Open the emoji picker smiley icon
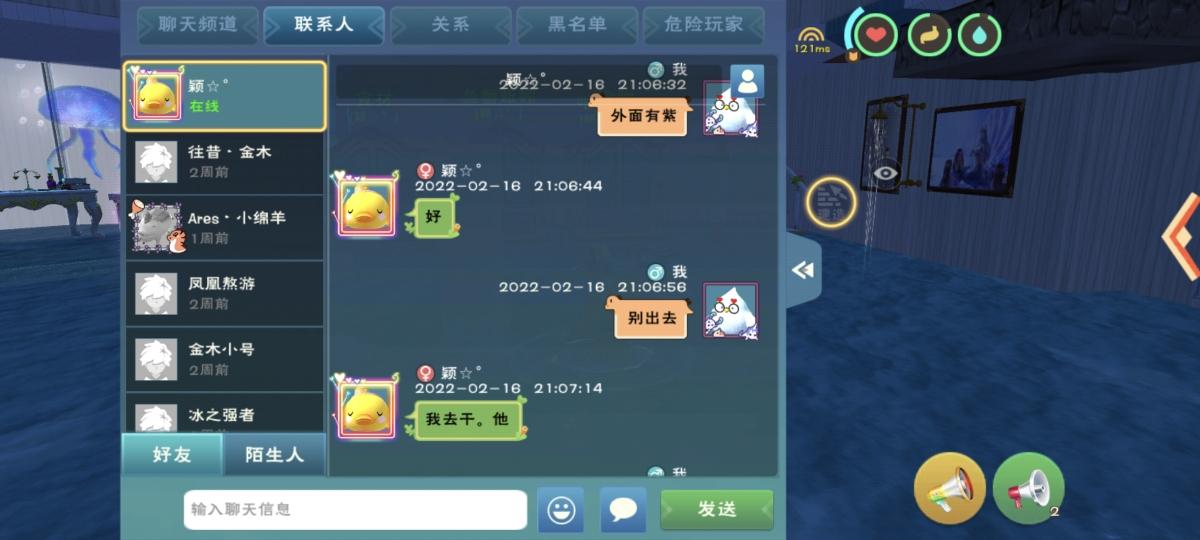Screen dimensions: 1200x540 point(561,510)
